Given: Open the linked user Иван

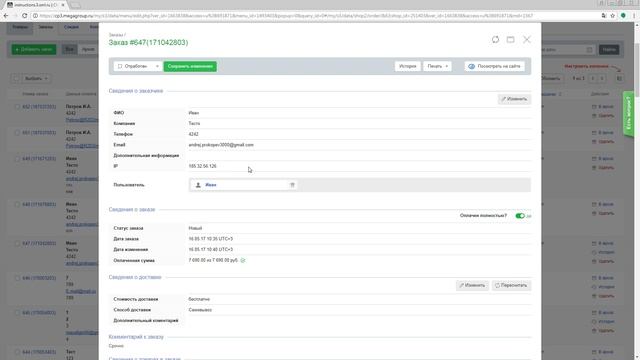Looking at the screenshot, I should tap(211, 185).
